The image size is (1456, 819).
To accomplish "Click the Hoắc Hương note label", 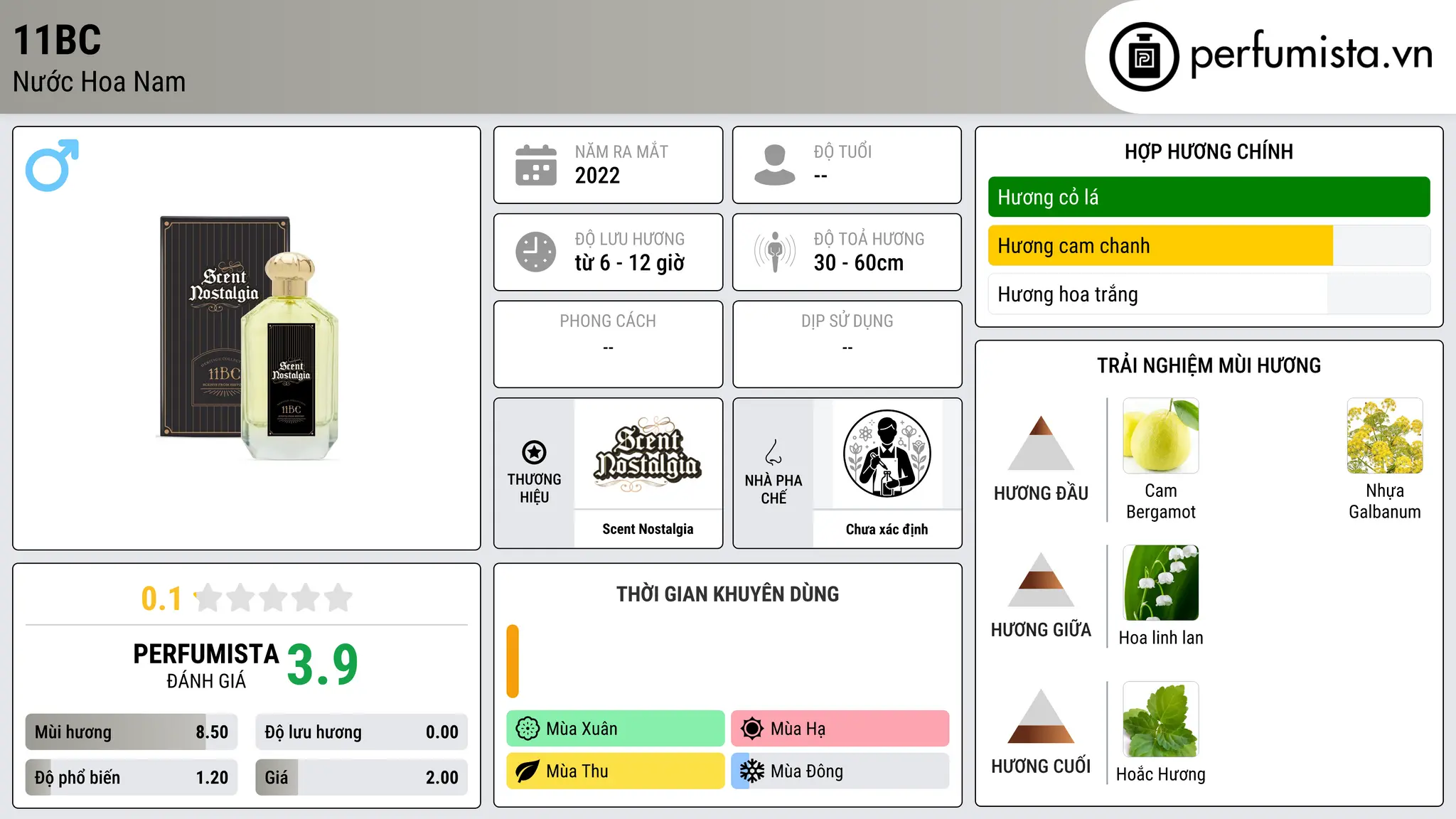I will coord(1161,774).
